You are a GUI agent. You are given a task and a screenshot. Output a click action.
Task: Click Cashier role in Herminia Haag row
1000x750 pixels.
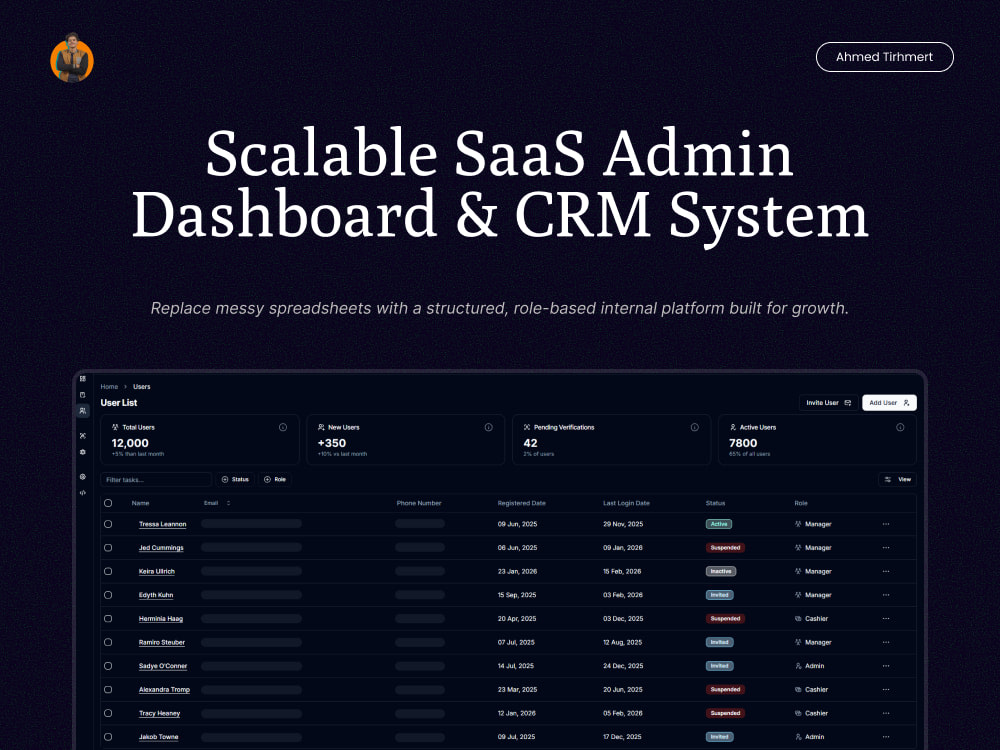pyautogui.click(x=811, y=619)
